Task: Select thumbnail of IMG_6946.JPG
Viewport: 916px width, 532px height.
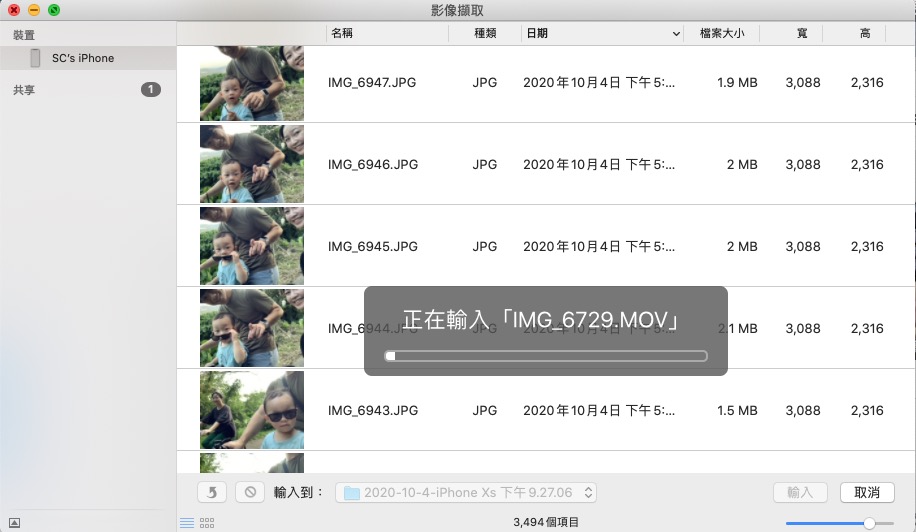Action: [252, 164]
